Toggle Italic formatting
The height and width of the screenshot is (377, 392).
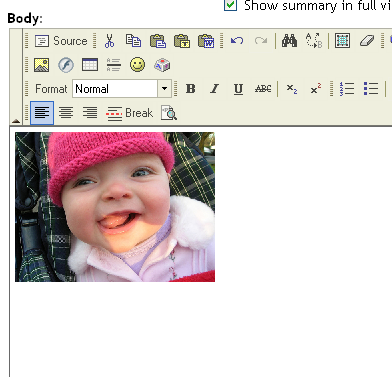pyautogui.click(x=214, y=89)
